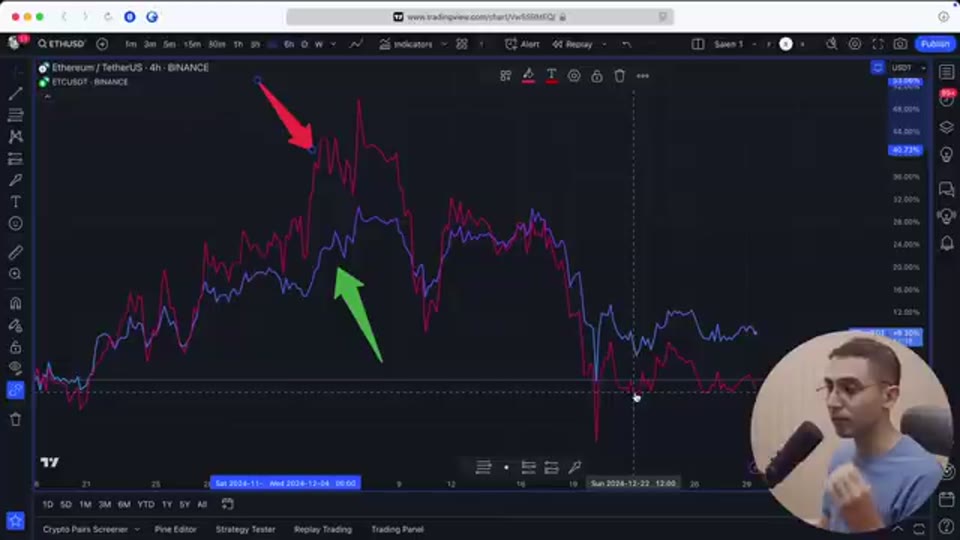Open notifications bell icon
This screenshot has height=540, width=960.
point(947,243)
